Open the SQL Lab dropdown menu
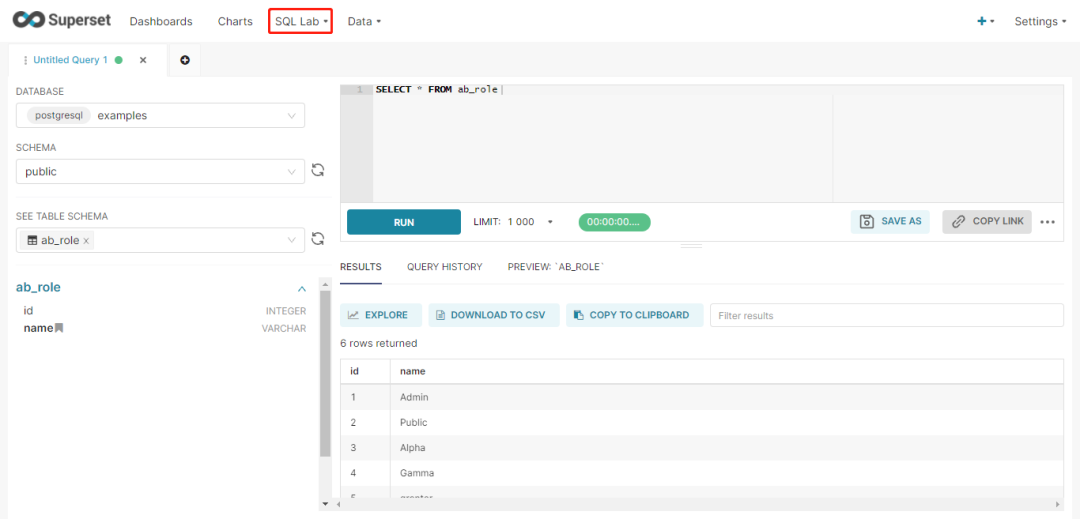Screen dimensions: 1080x519 pos(301,21)
